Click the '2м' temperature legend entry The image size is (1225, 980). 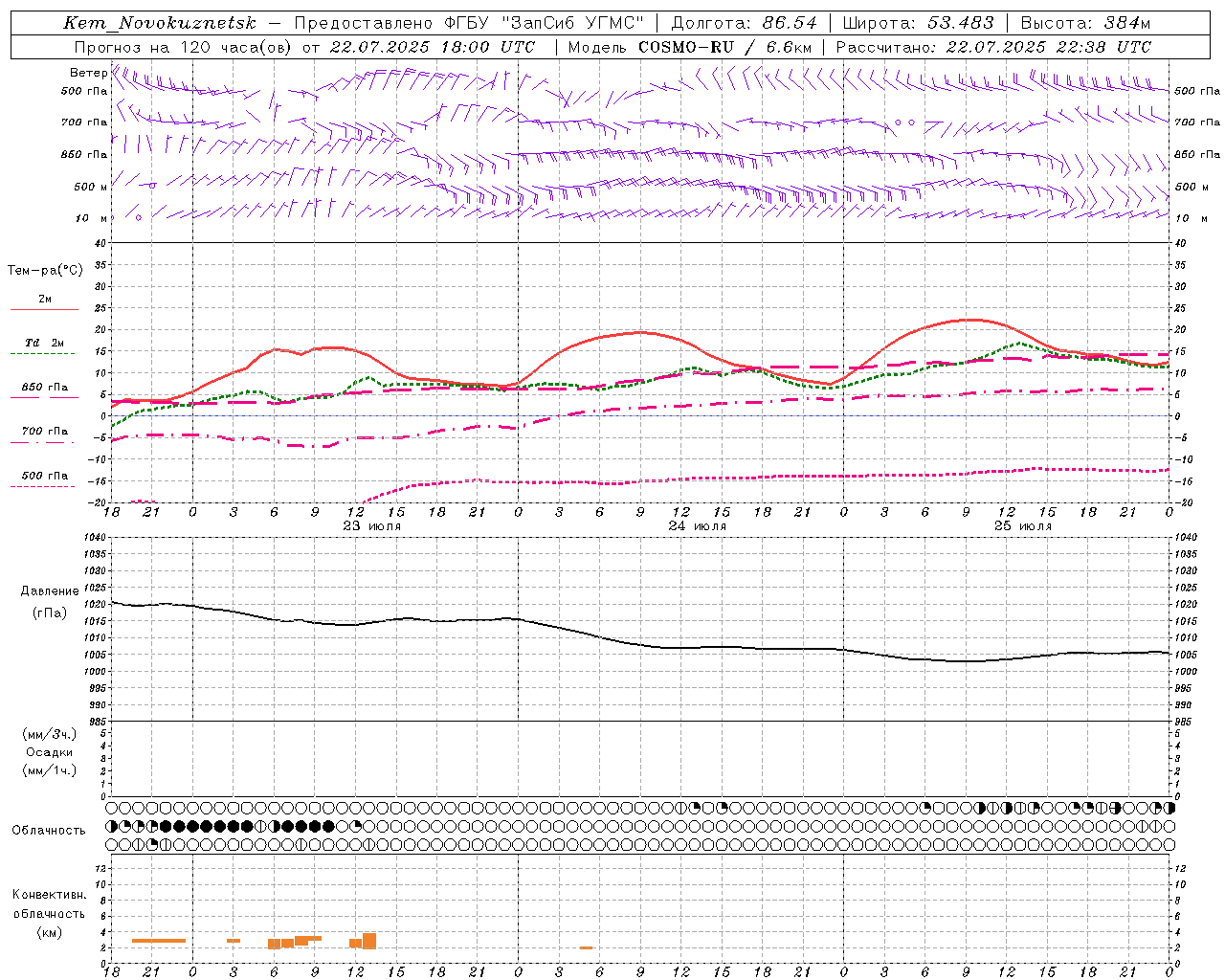coord(45,300)
